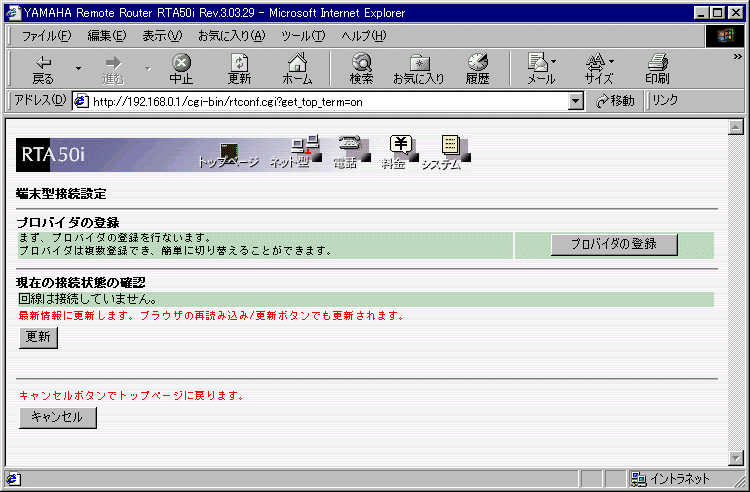
Task: Open the リンク (Links) toolbar
Action: (665, 100)
